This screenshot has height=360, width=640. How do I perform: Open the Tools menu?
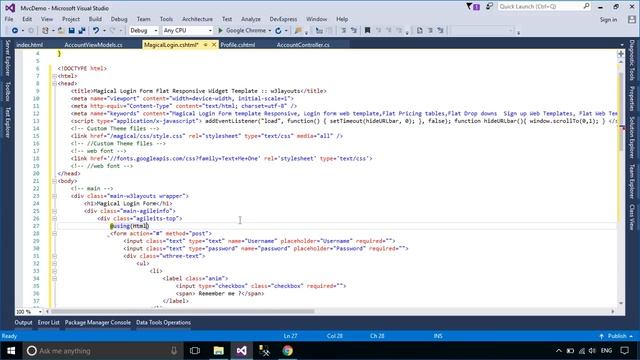click(166, 19)
